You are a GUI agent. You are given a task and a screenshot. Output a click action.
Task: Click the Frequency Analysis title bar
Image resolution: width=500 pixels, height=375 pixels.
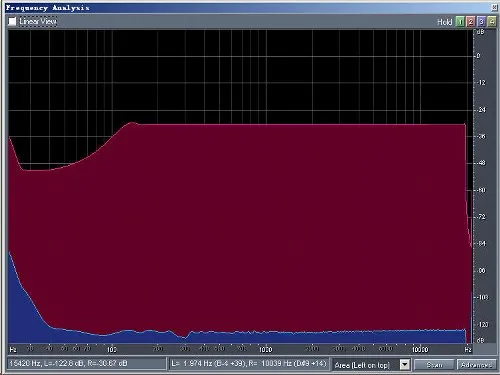(x=248, y=8)
